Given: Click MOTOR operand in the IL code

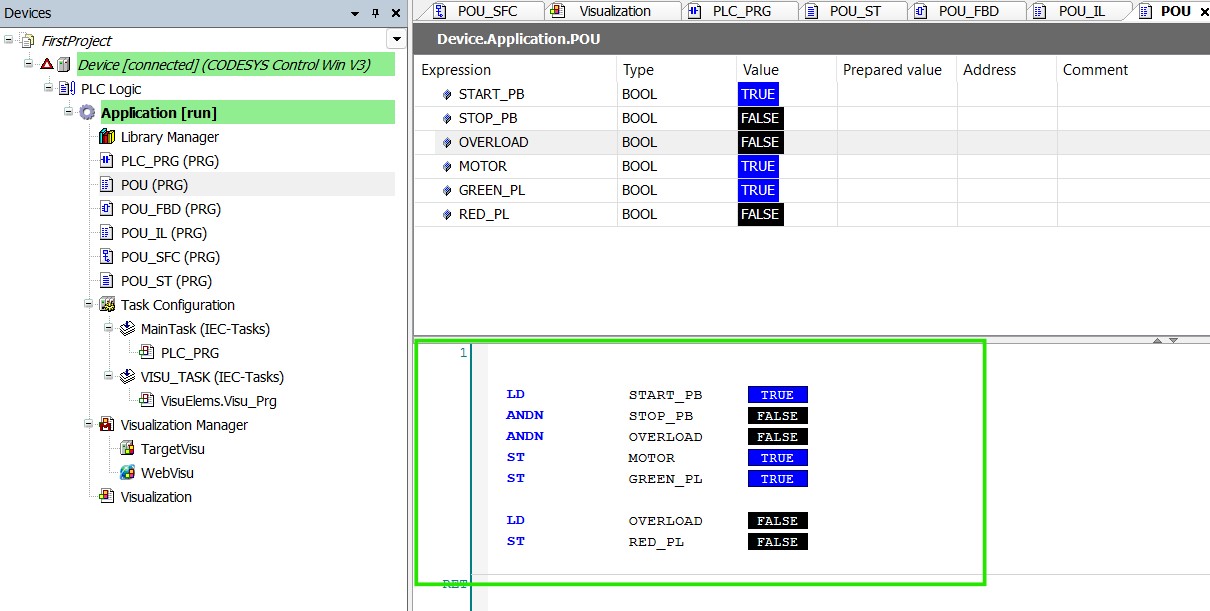Looking at the screenshot, I should point(652,458).
